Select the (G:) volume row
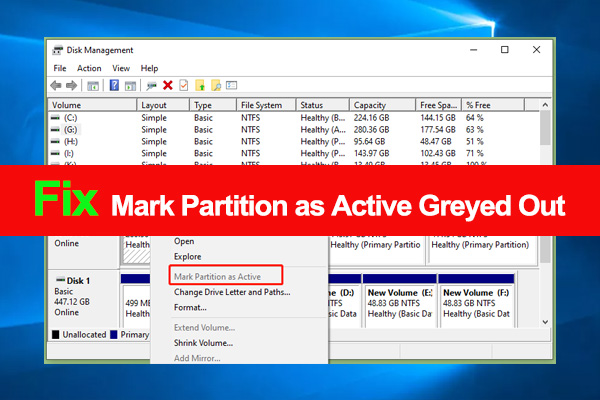Image resolution: width=600 pixels, height=400 pixels. (294, 129)
